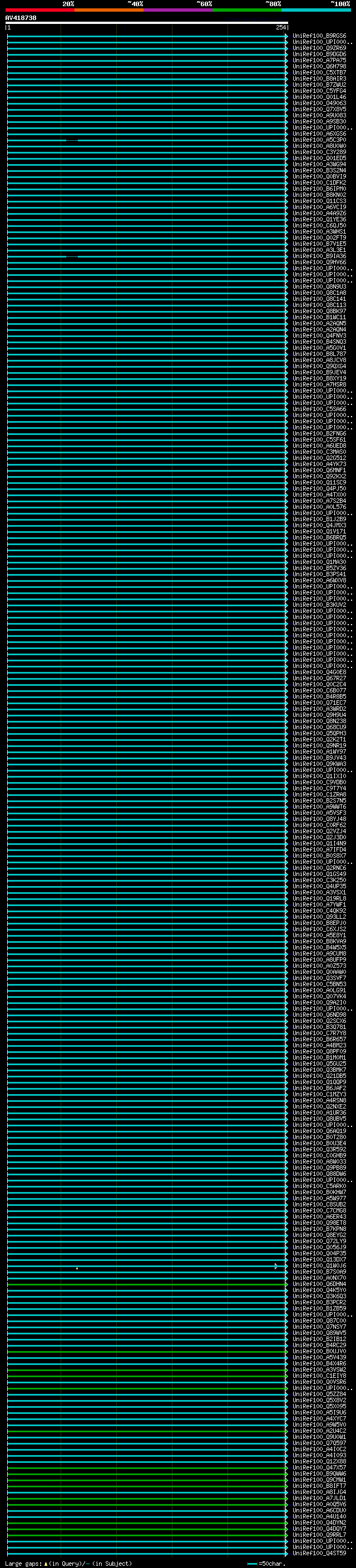This screenshot has height=1568, width=356.
Task: Select the UniRef100_Q8N9U3 label
Action: [x=319, y=286]
